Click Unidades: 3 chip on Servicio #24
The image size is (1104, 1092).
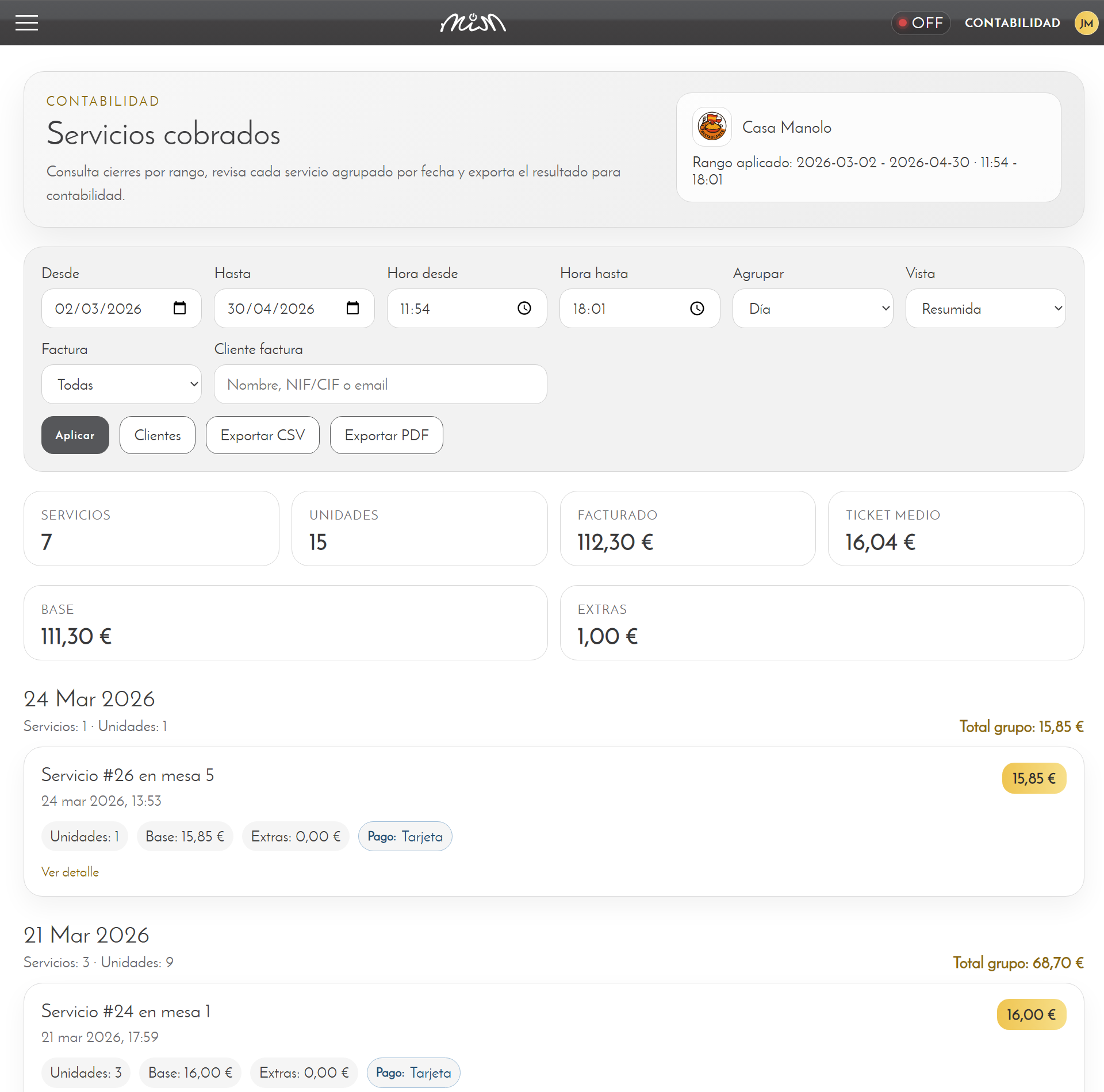pos(86,1072)
